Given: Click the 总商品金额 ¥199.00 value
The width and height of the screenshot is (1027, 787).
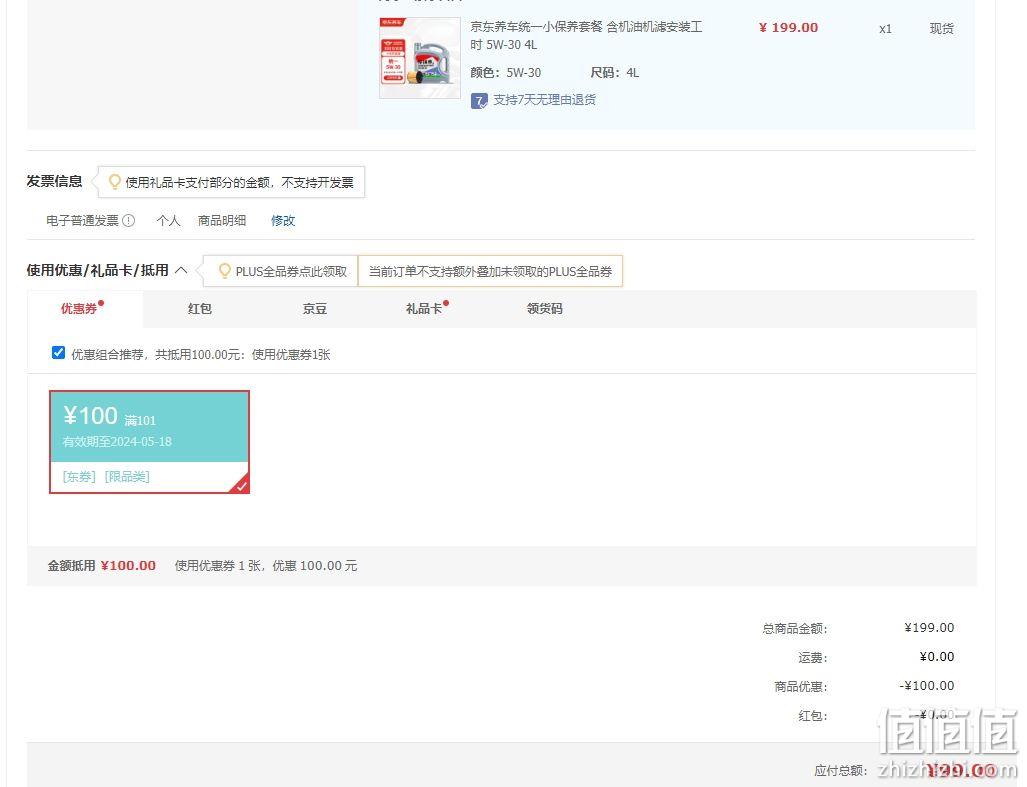Looking at the screenshot, I should pyautogui.click(x=929, y=628).
